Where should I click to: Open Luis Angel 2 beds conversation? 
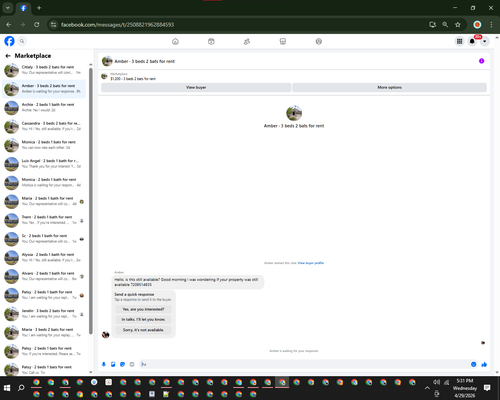coord(44,164)
